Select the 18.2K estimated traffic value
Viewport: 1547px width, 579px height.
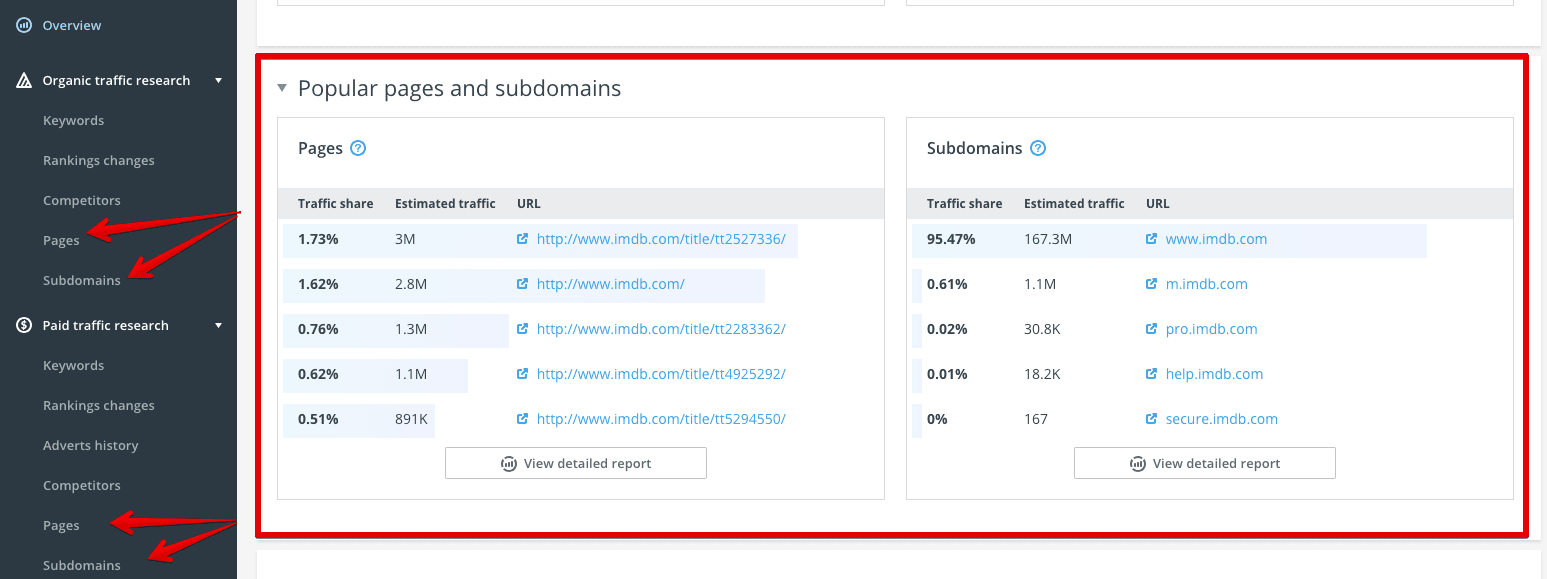tap(1042, 374)
